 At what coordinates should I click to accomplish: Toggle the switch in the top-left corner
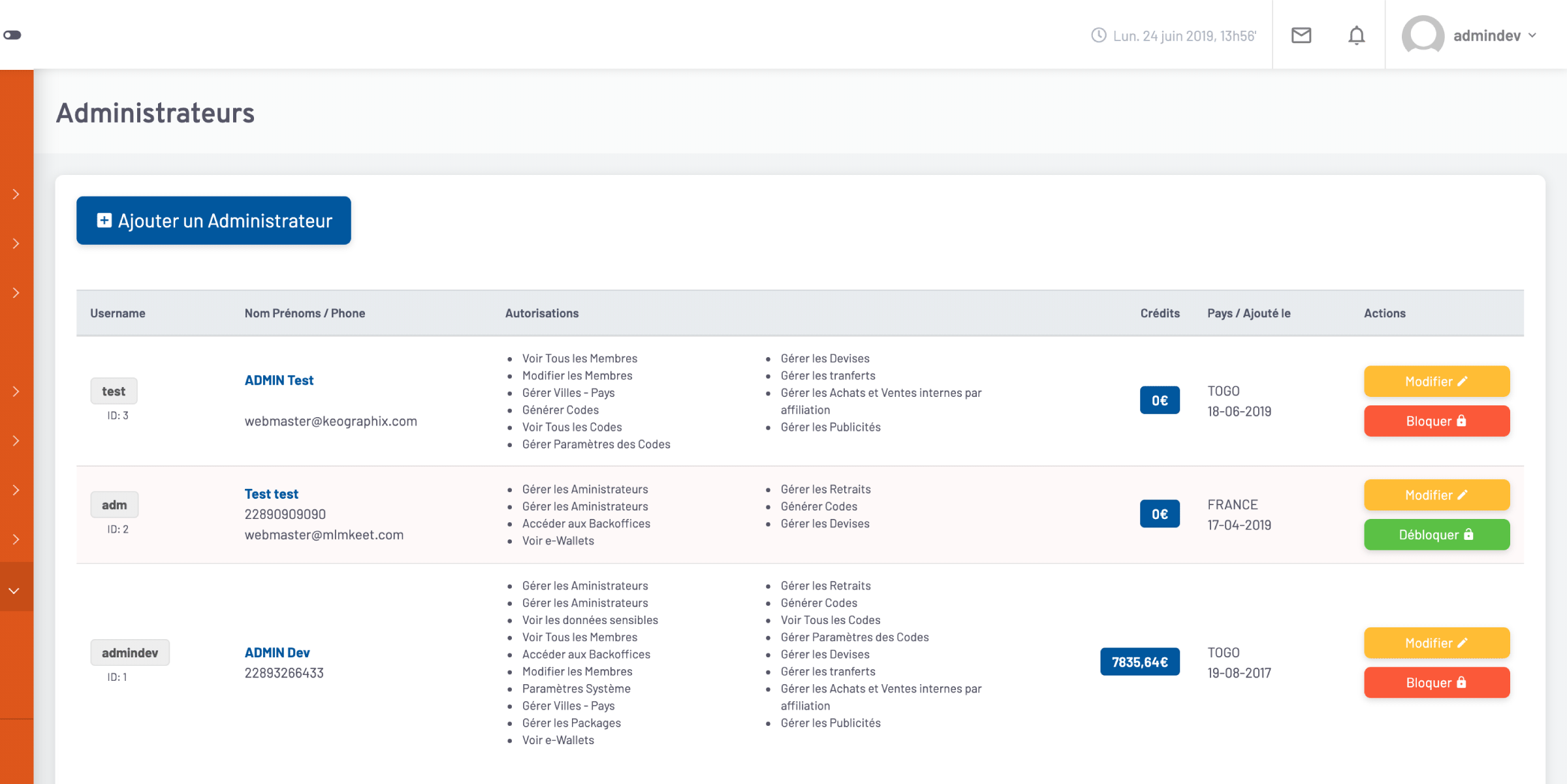point(12,34)
